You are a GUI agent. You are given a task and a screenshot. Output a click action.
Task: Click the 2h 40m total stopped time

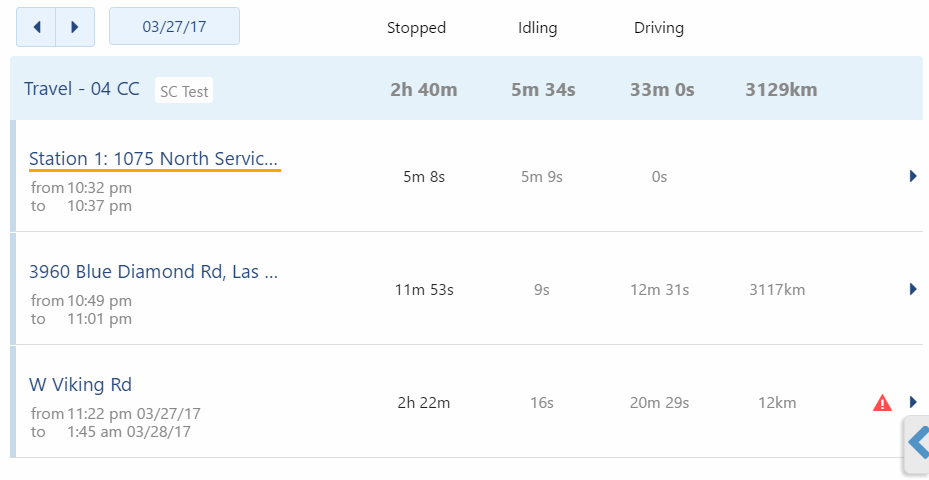[424, 89]
